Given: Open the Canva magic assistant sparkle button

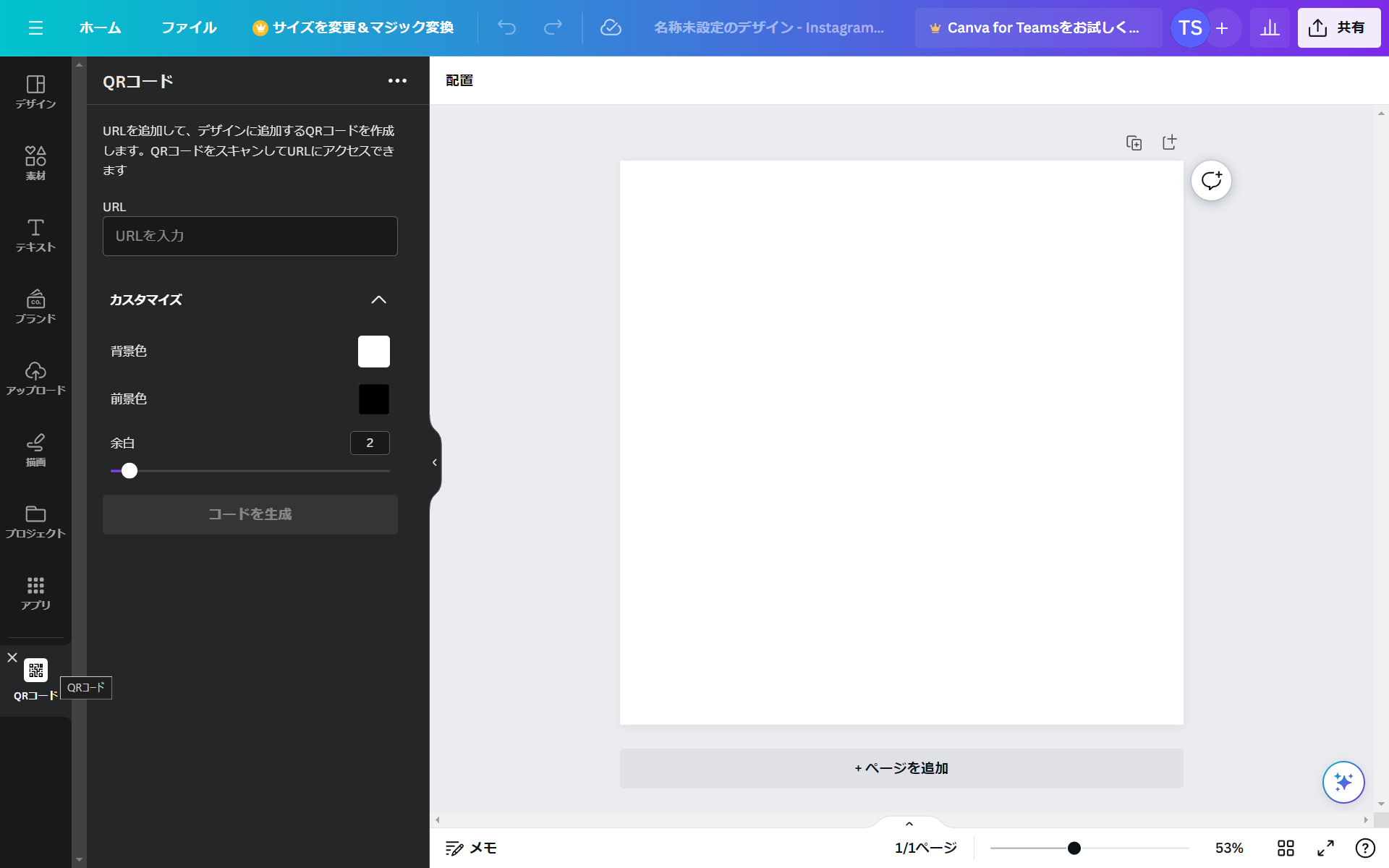Looking at the screenshot, I should point(1343,782).
